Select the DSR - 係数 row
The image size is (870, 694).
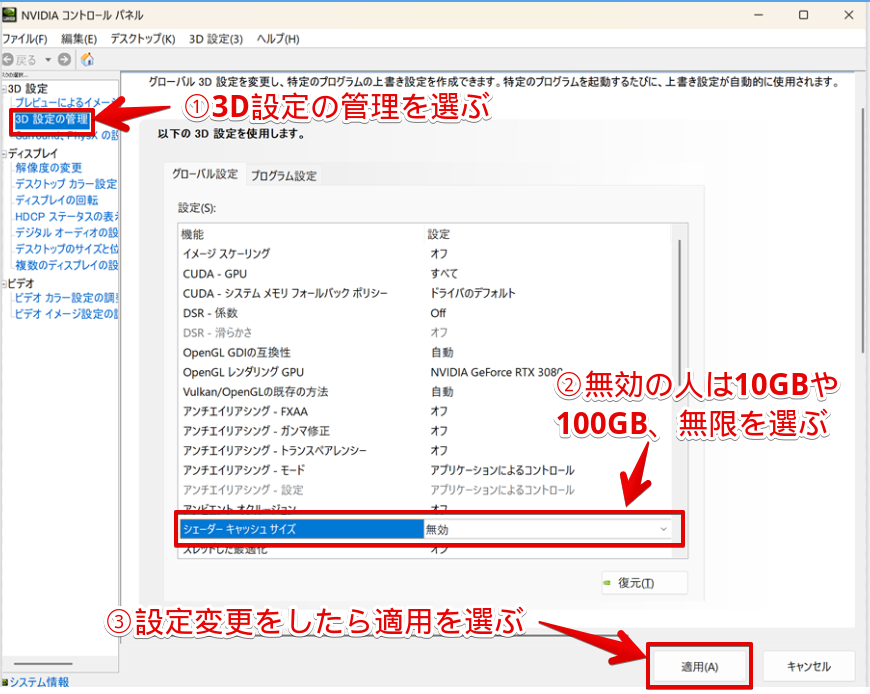pos(424,313)
